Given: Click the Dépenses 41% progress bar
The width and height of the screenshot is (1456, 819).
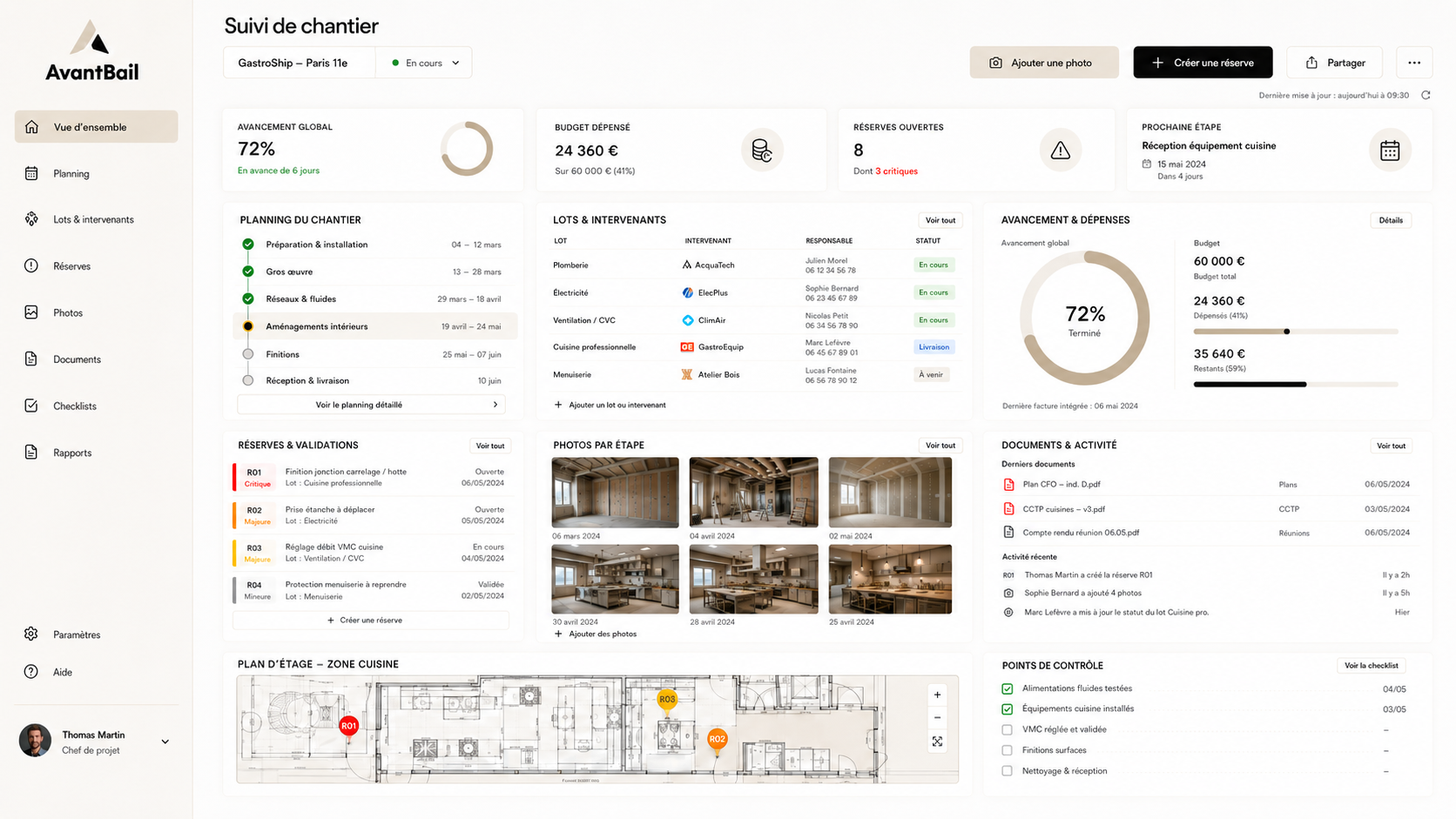Looking at the screenshot, I should pyautogui.click(x=1295, y=332).
